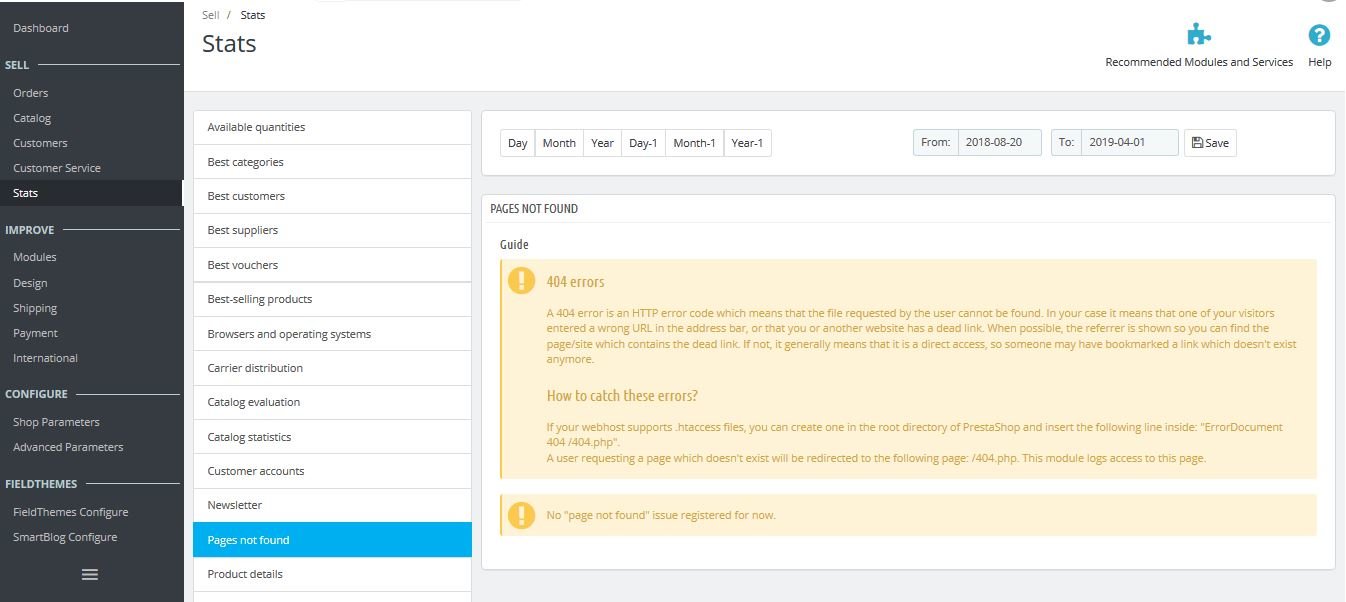Select Pages not found module
1346x602 pixels.
point(332,540)
